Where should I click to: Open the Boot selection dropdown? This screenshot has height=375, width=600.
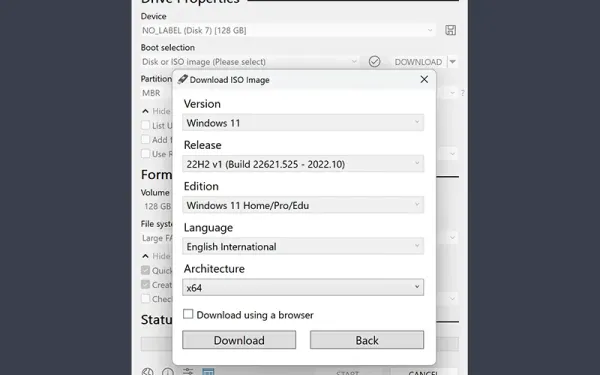click(x=250, y=62)
